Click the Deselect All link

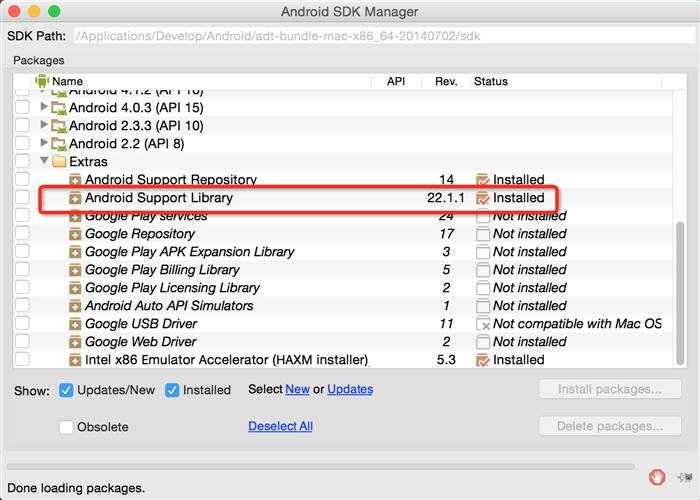[x=280, y=426]
